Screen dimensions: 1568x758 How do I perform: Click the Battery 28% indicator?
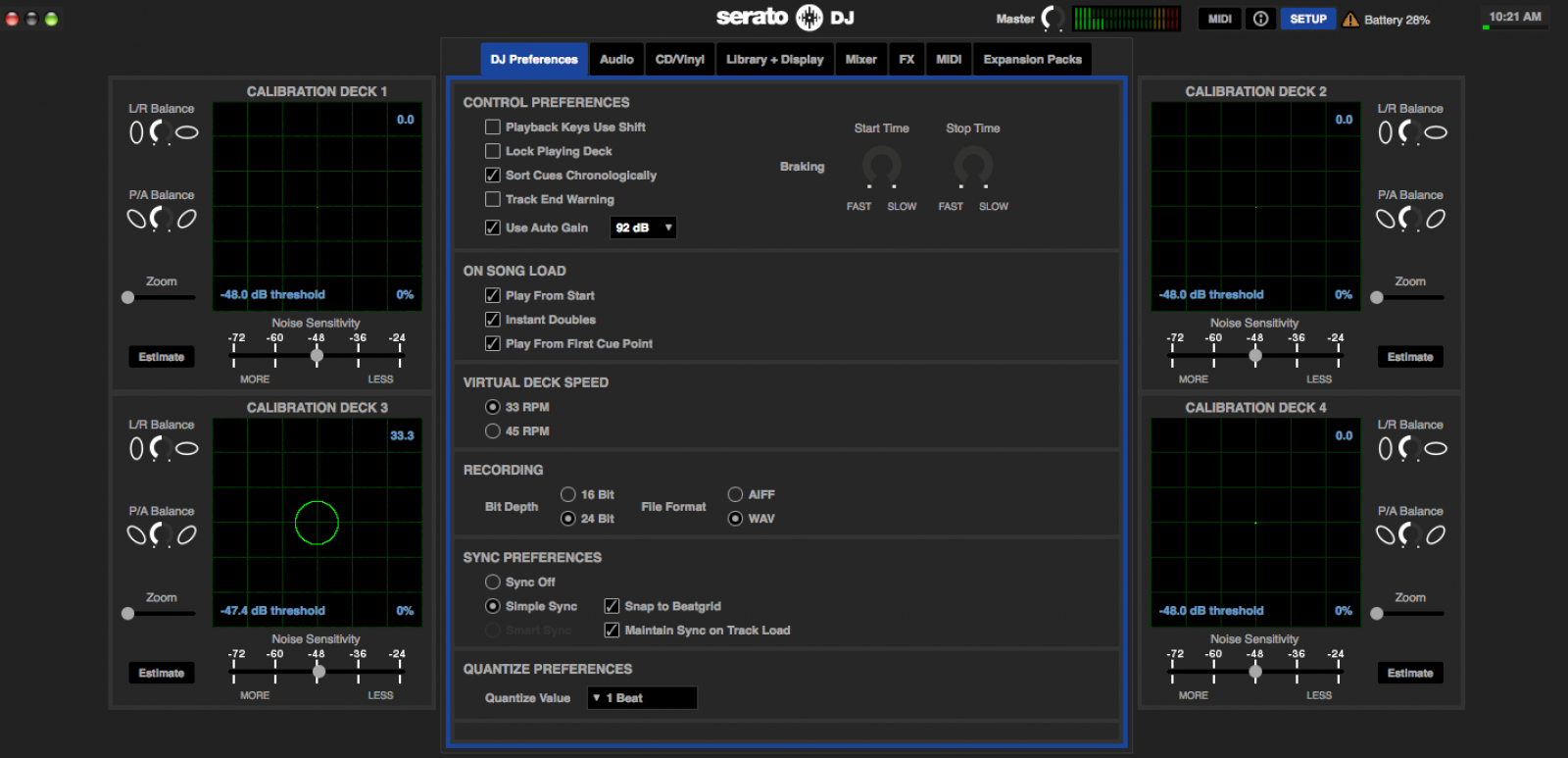1396,20
